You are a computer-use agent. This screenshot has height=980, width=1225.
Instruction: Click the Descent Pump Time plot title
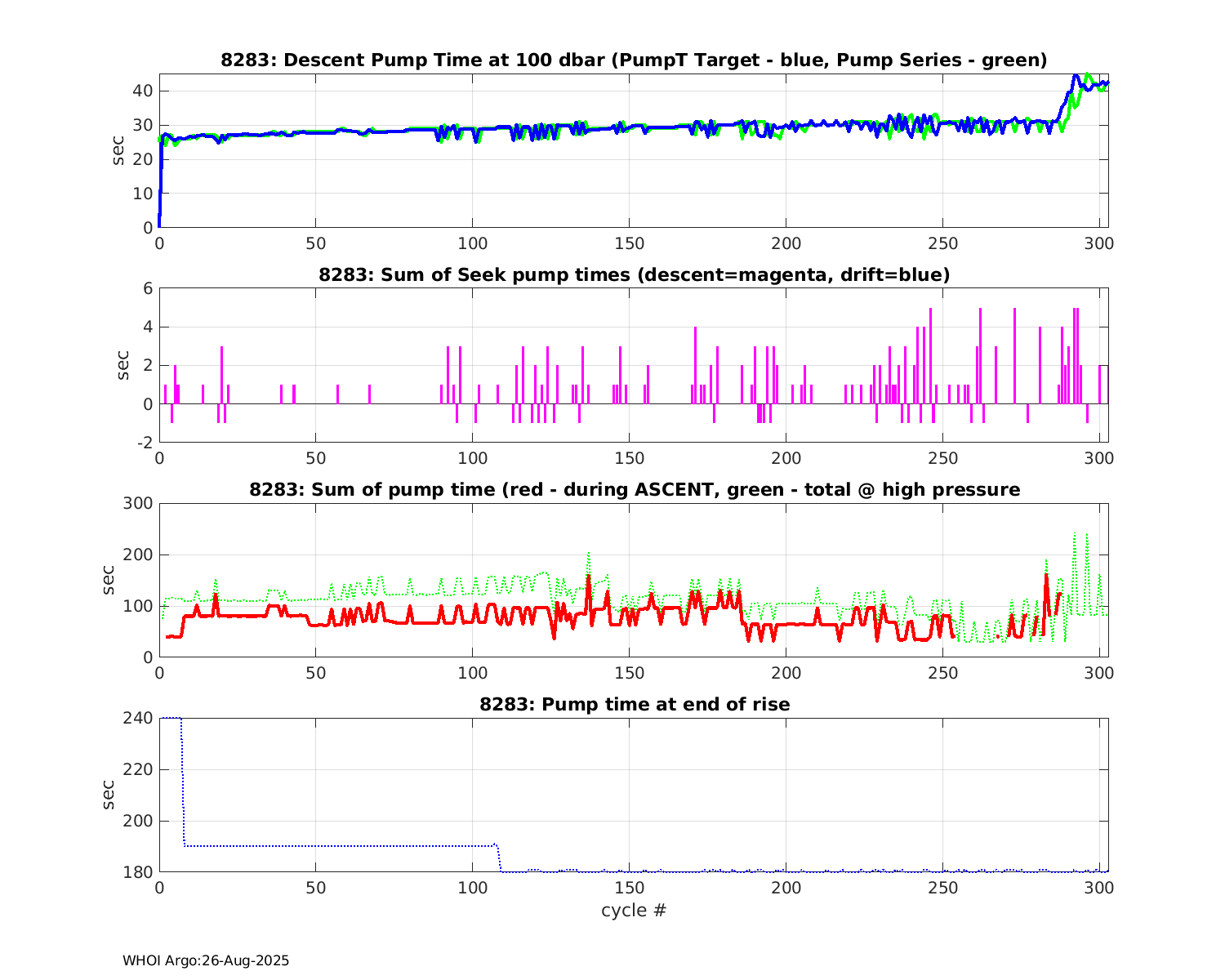point(634,60)
